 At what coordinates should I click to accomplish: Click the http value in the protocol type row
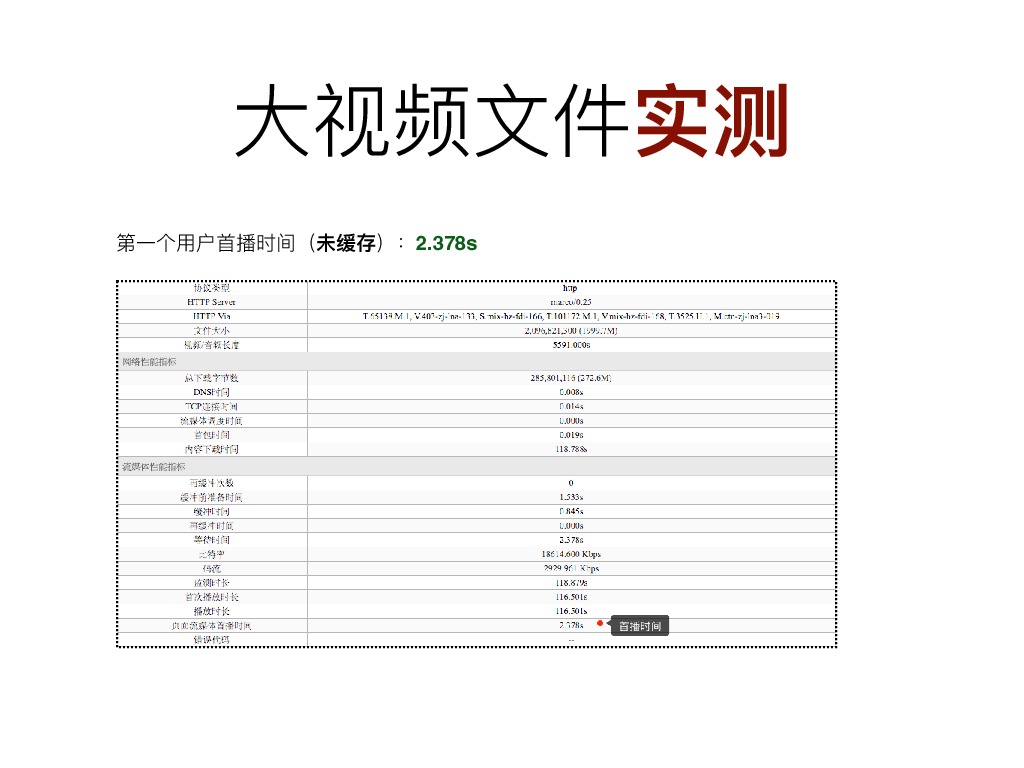tap(570, 288)
